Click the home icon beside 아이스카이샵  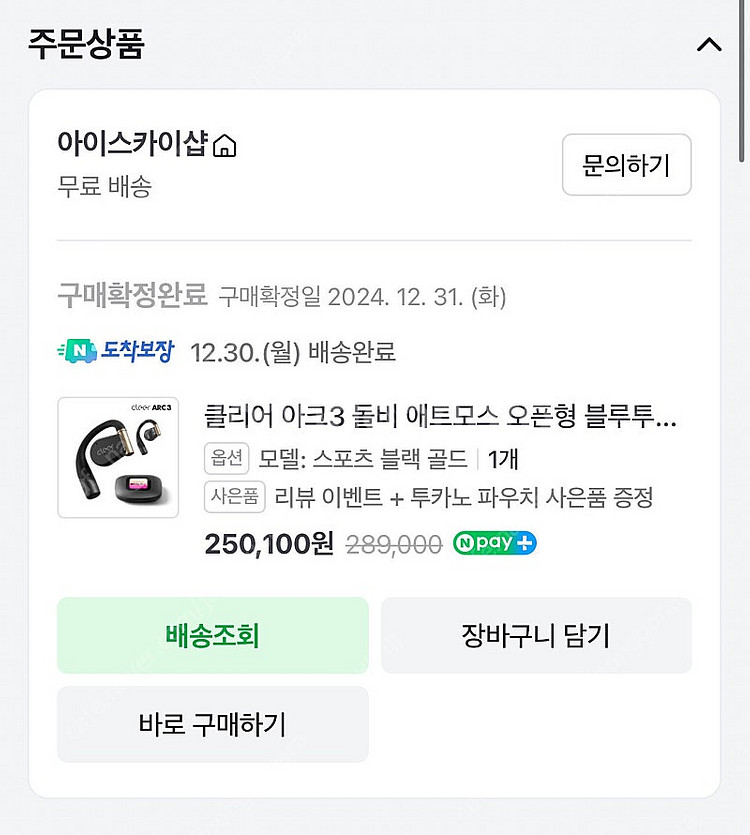226,146
